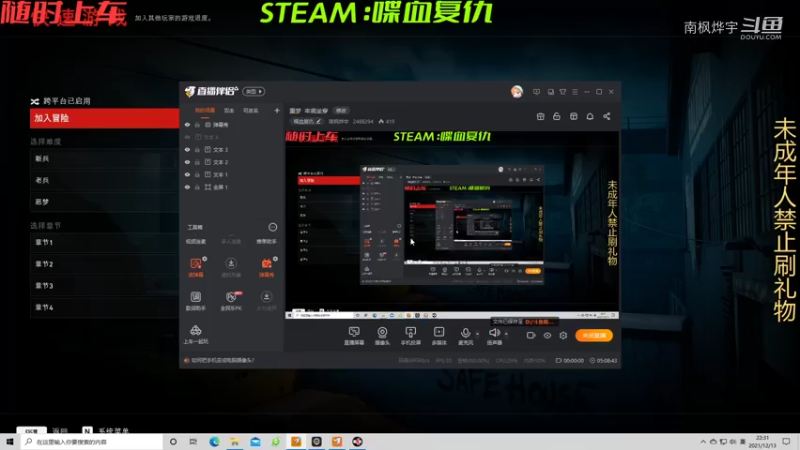The image size is (800, 450).
Task: Click the 修改 button beside stream title
Action: point(341,111)
